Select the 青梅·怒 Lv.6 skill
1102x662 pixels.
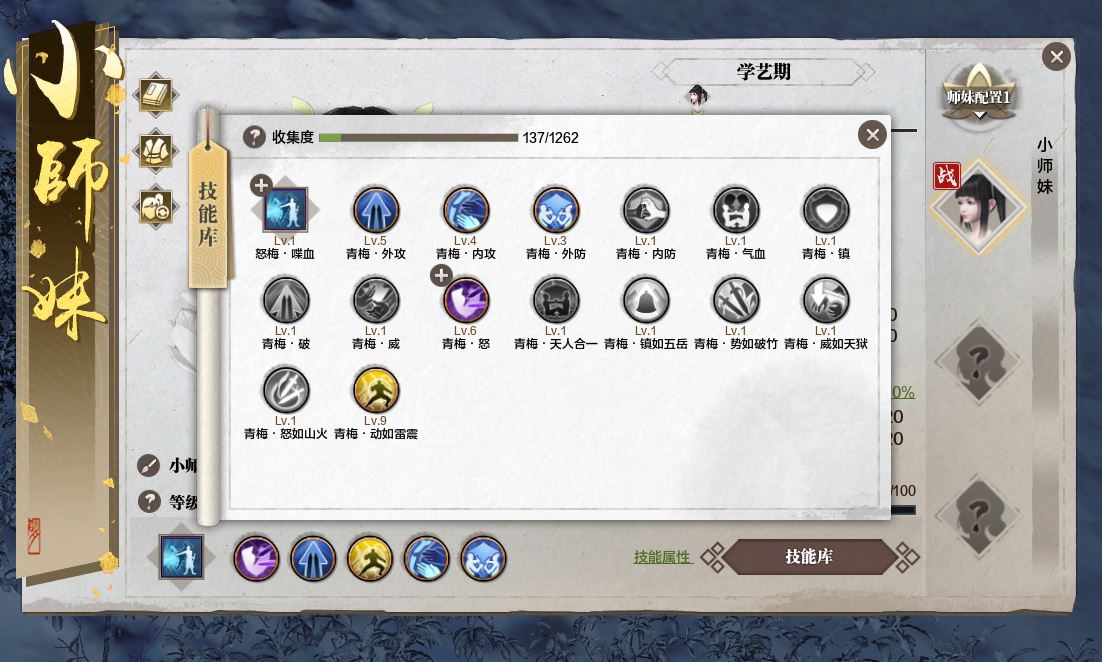tap(465, 299)
